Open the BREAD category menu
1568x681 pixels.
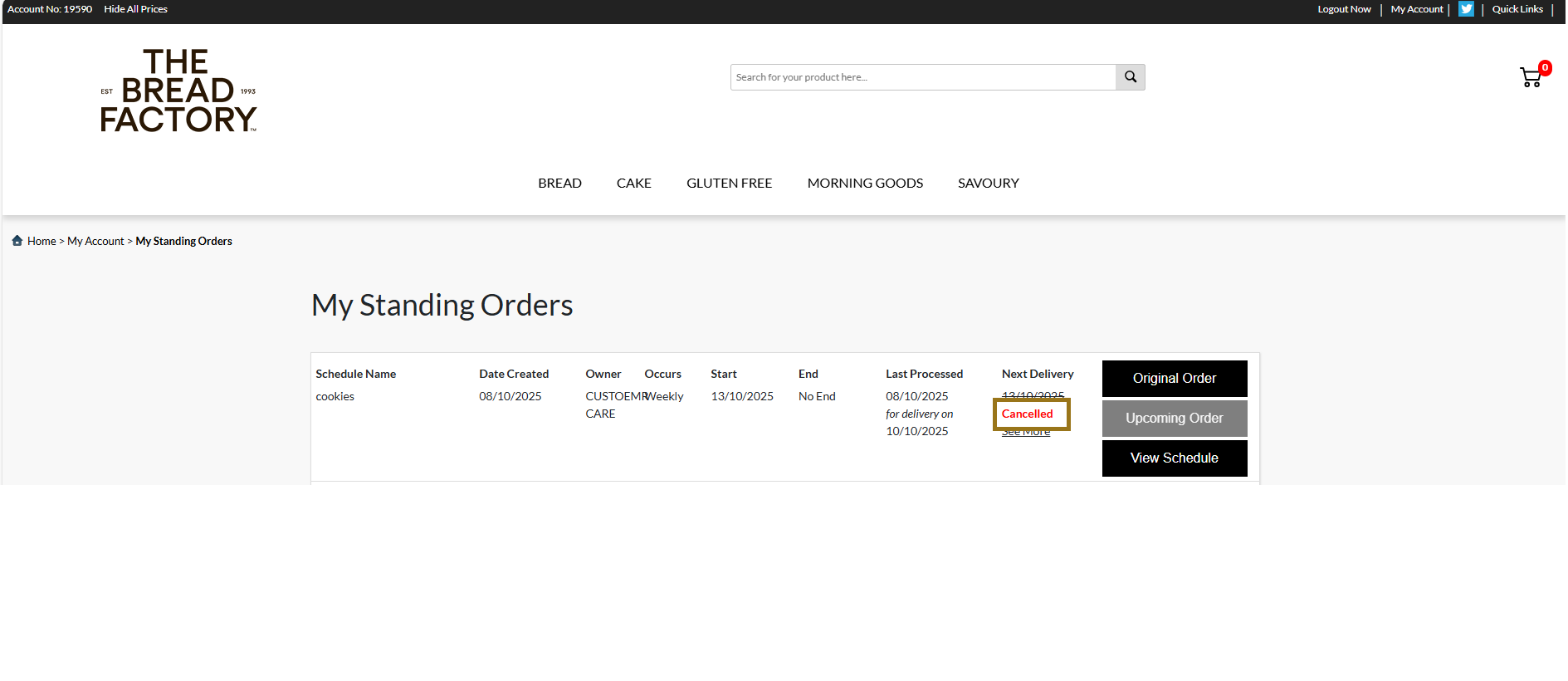[559, 184]
